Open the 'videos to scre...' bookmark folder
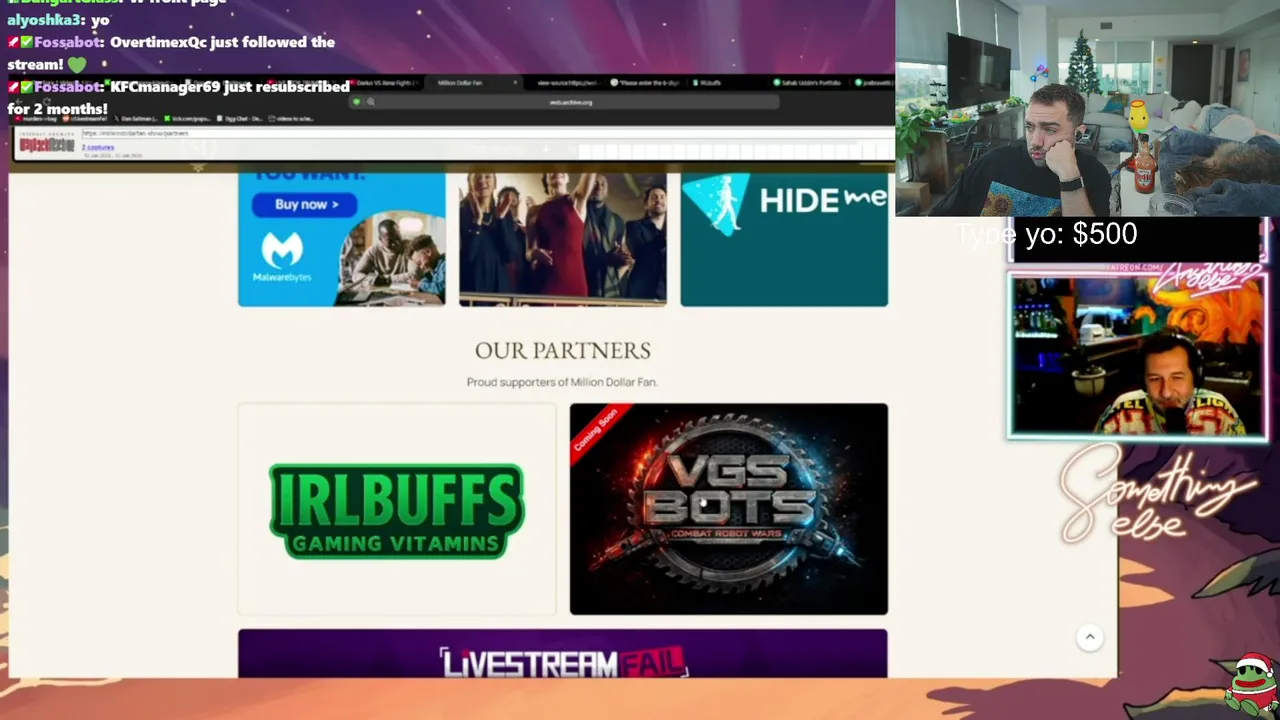The image size is (1280, 720). tap(292, 119)
